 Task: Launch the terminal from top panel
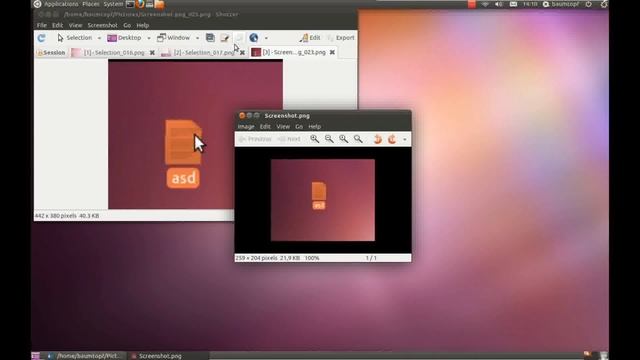point(130,4)
